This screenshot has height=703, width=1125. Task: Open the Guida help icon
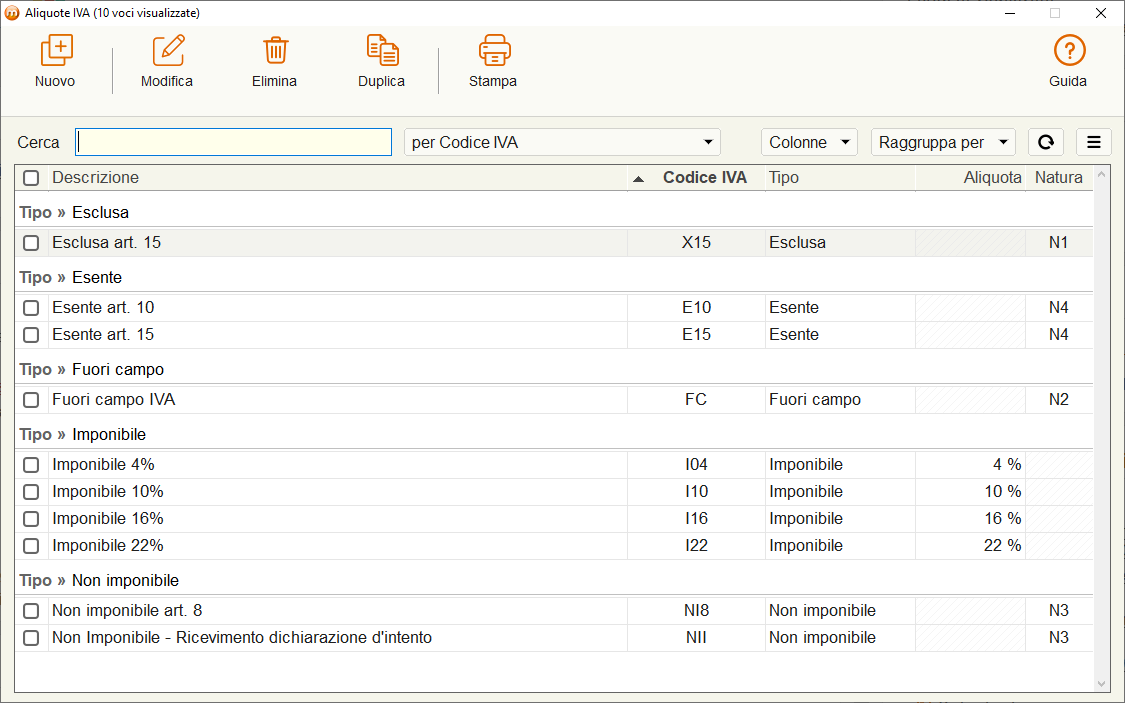click(1068, 50)
